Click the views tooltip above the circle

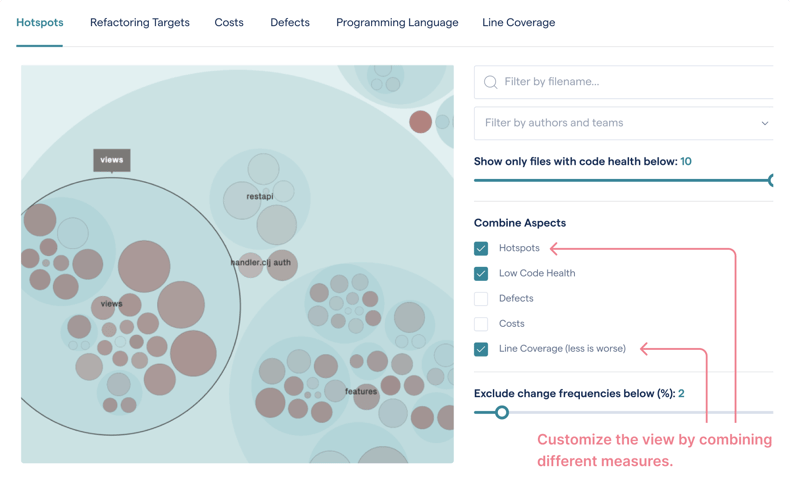(112, 160)
